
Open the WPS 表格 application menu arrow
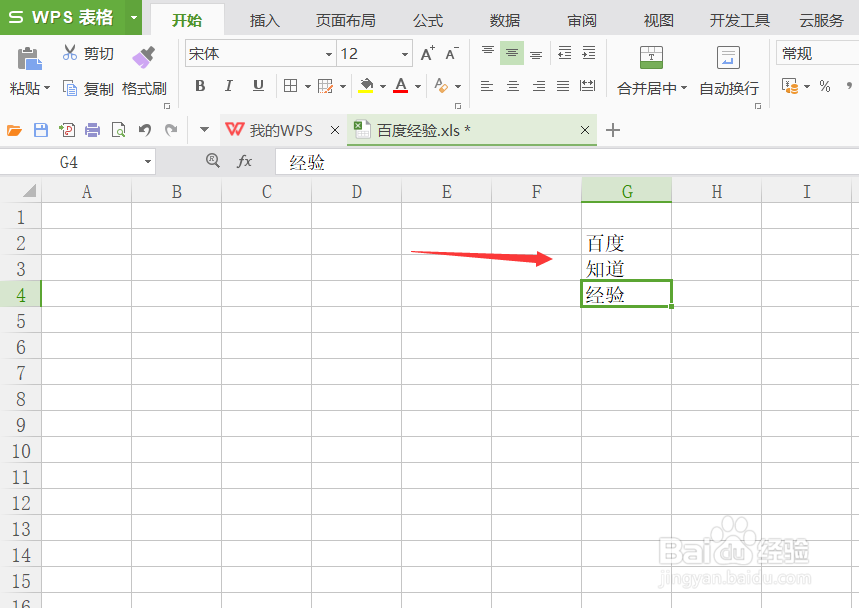click(133, 17)
